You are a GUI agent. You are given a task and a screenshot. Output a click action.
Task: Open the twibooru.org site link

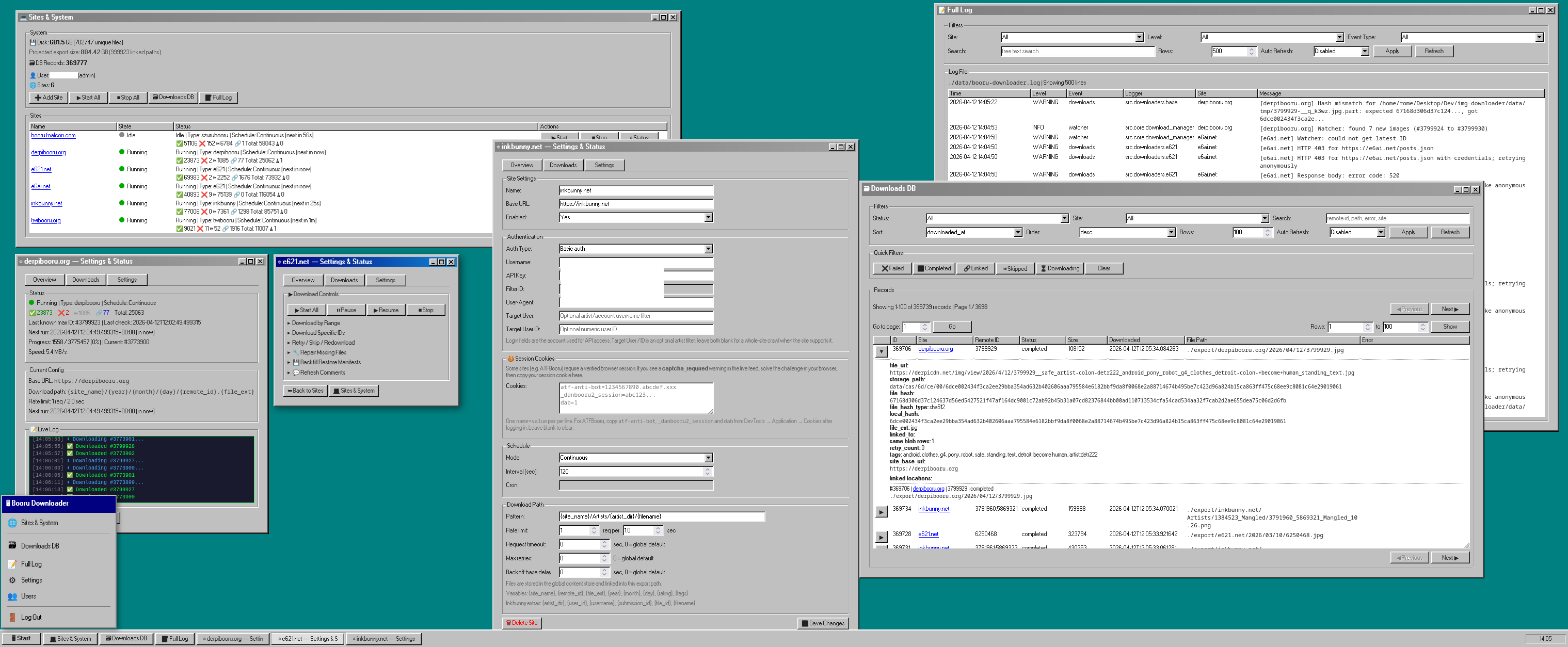[45, 220]
